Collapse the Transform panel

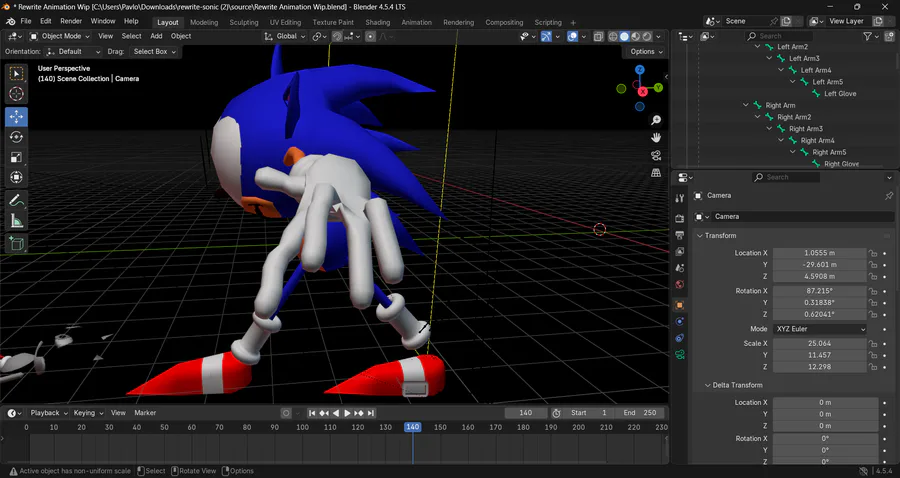point(700,236)
